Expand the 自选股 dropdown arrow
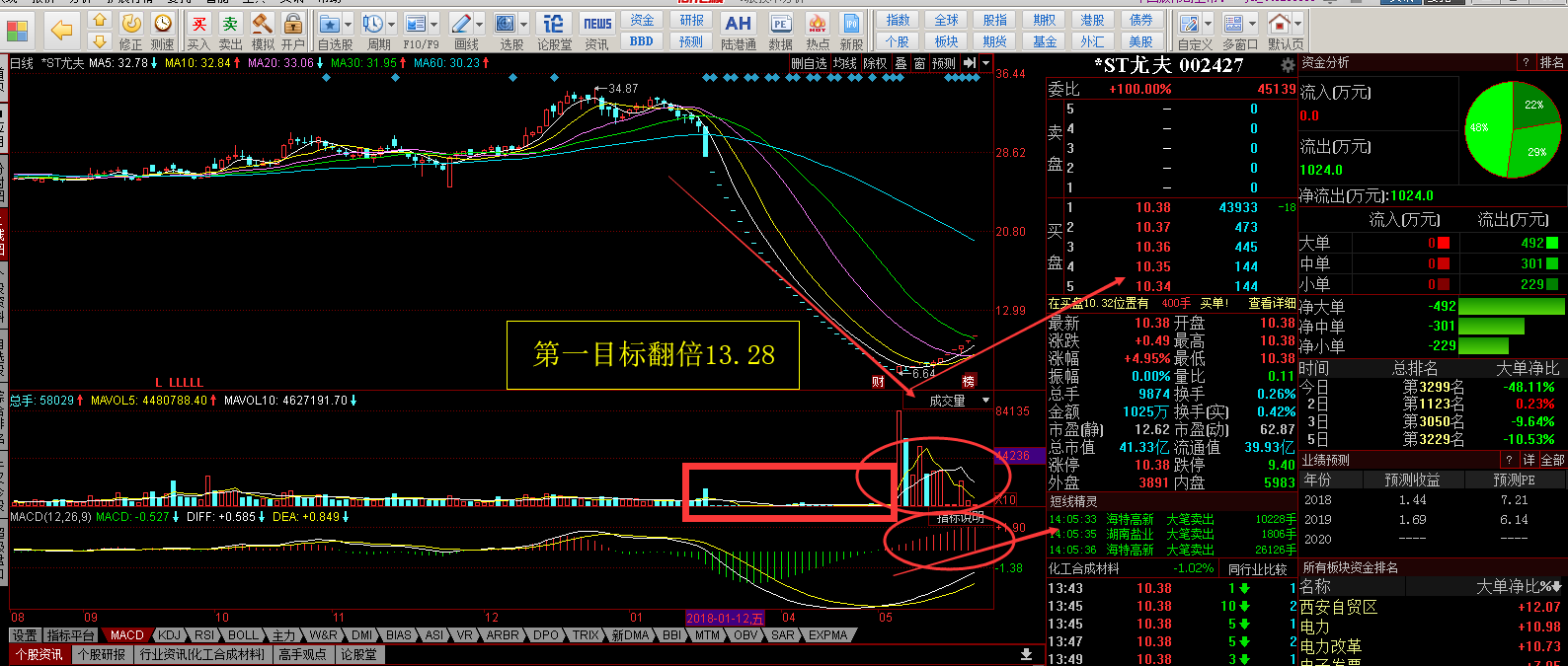The width and height of the screenshot is (1568, 666). [x=349, y=24]
